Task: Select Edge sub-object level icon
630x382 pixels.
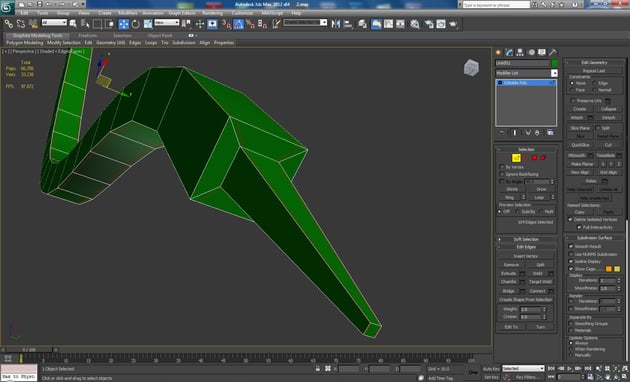Action: pos(516,158)
